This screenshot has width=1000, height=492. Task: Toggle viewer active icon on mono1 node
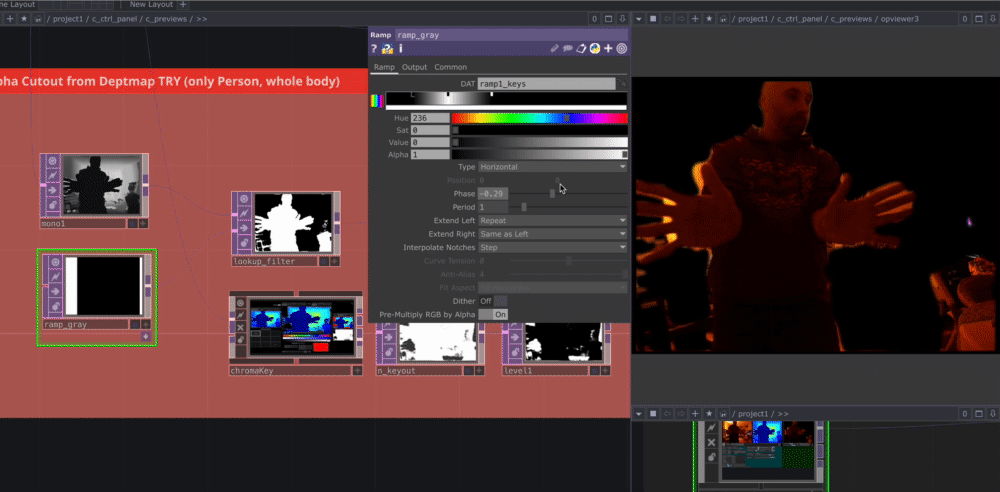[53, 161]
